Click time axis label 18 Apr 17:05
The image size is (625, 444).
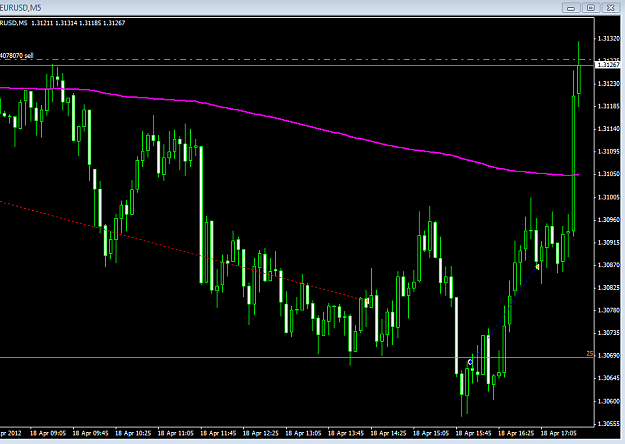[x=558, y=433]
